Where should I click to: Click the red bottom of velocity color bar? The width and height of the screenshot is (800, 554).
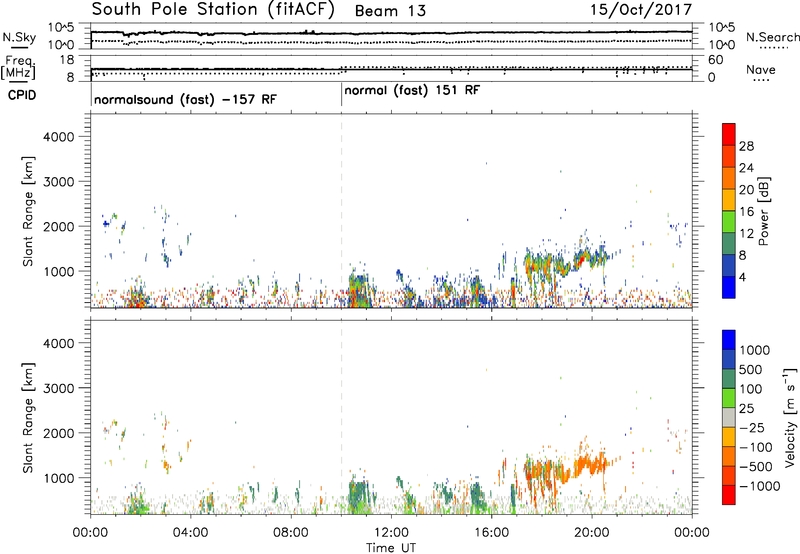click(729, 495)
